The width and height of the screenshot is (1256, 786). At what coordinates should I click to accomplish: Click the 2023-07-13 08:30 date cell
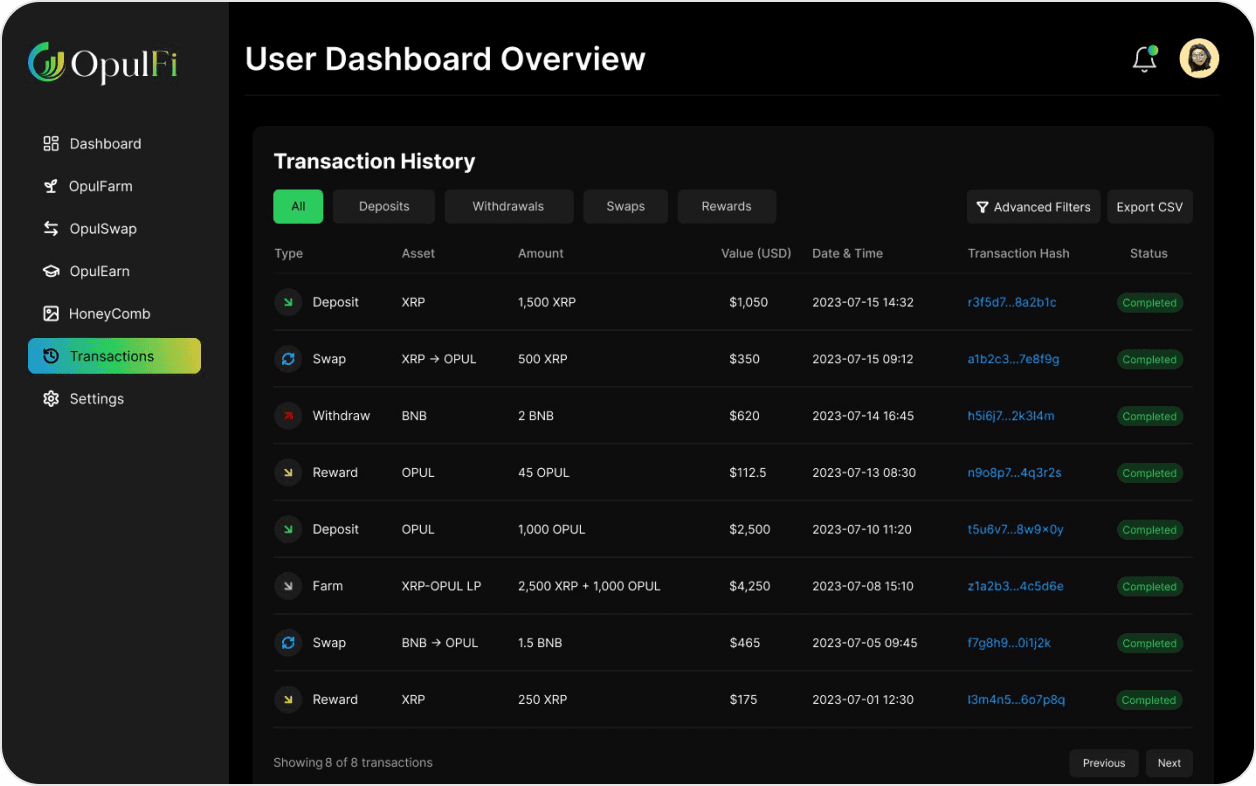click(x=864, y=473)
